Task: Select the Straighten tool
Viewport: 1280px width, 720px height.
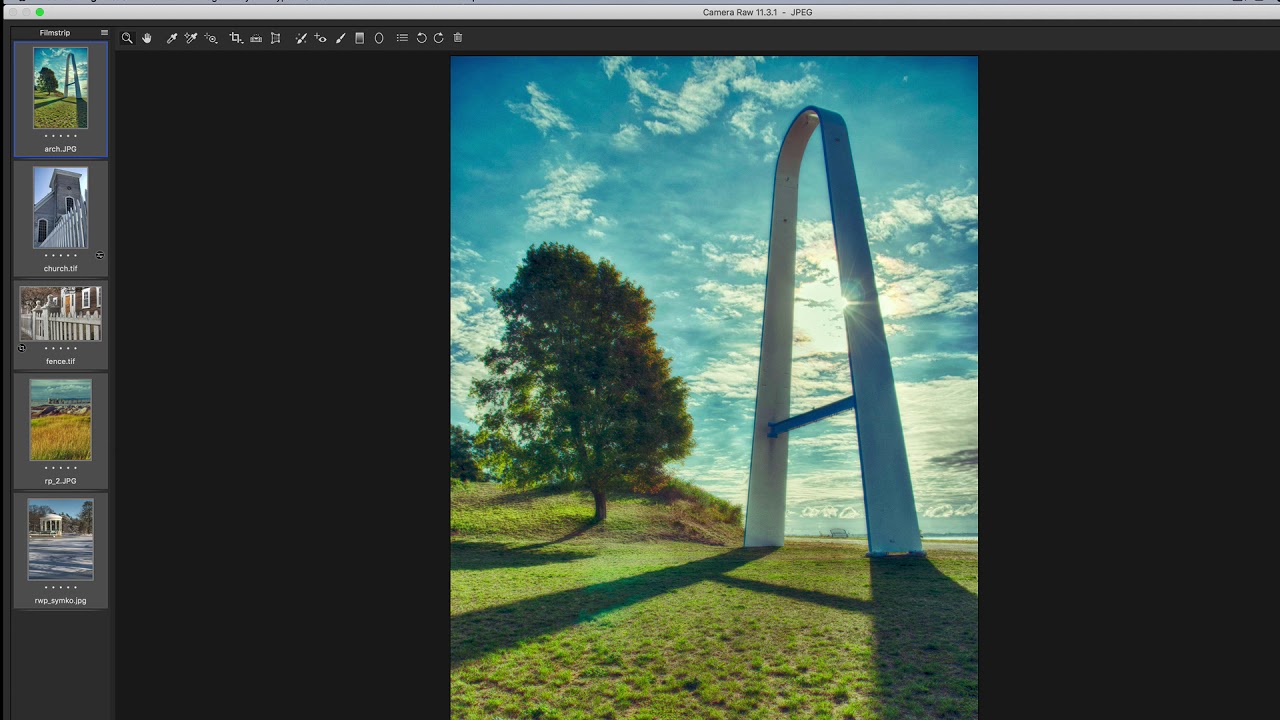Action: (x=256, y=38)
